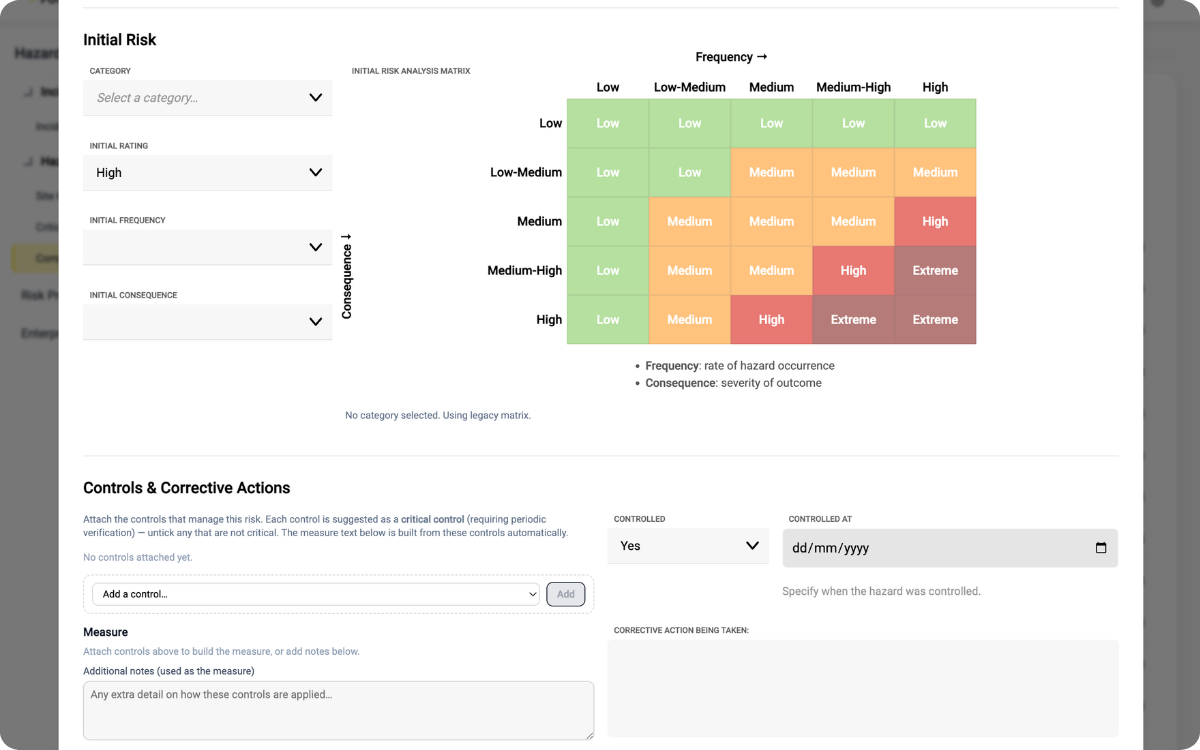Select High cell in the Medium-High consequence row
The image size is (1200, 750).
(853, 271)
